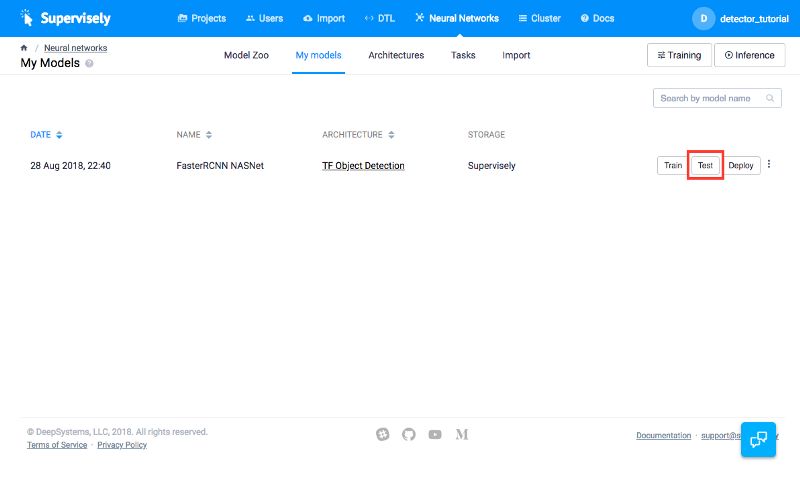Image resolution: width=800 pixels, height=481 pixels.
Task: Open the Cluster page
Action: click(539, 18)
